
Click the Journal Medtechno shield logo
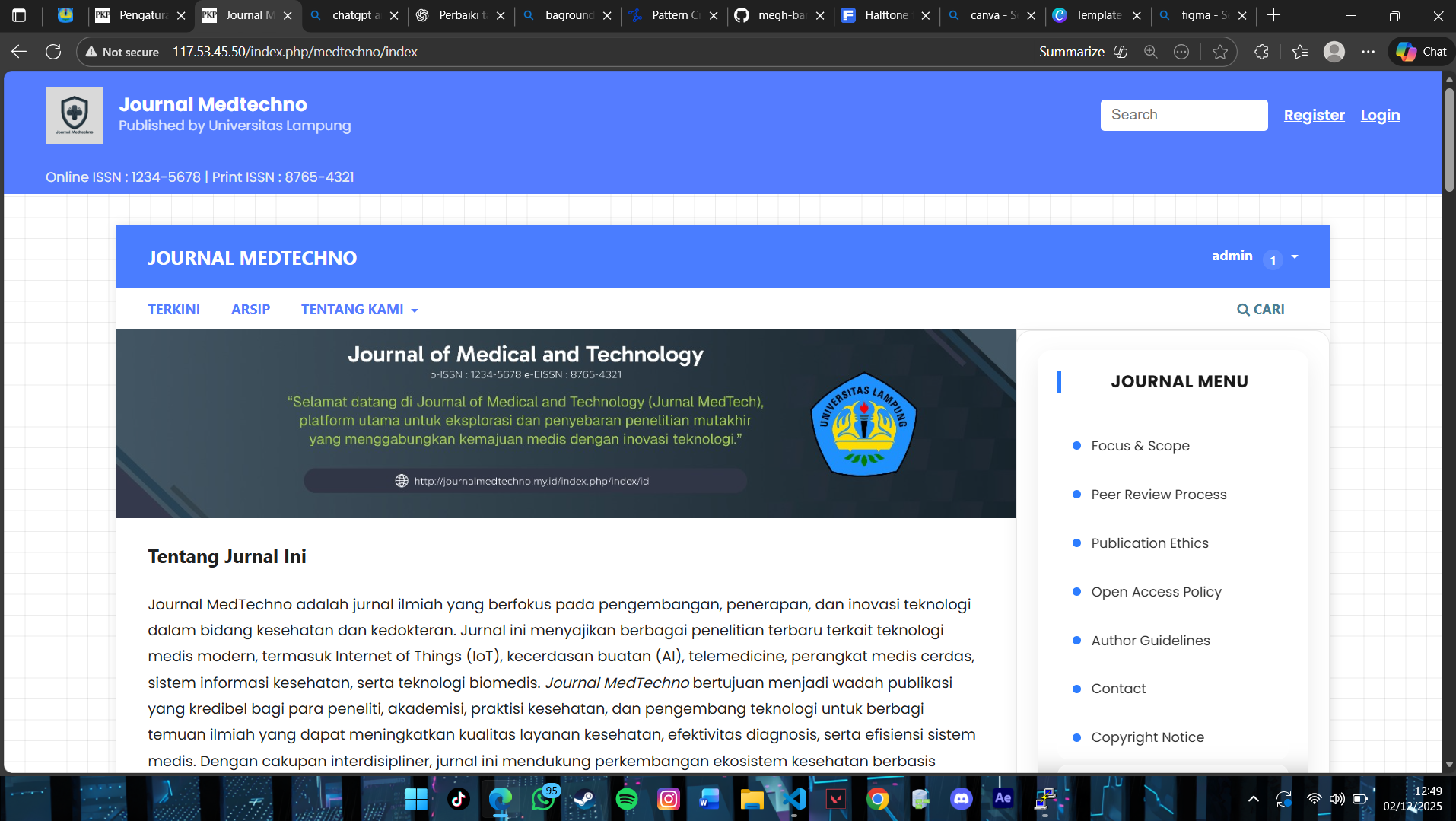click(75, 115)
